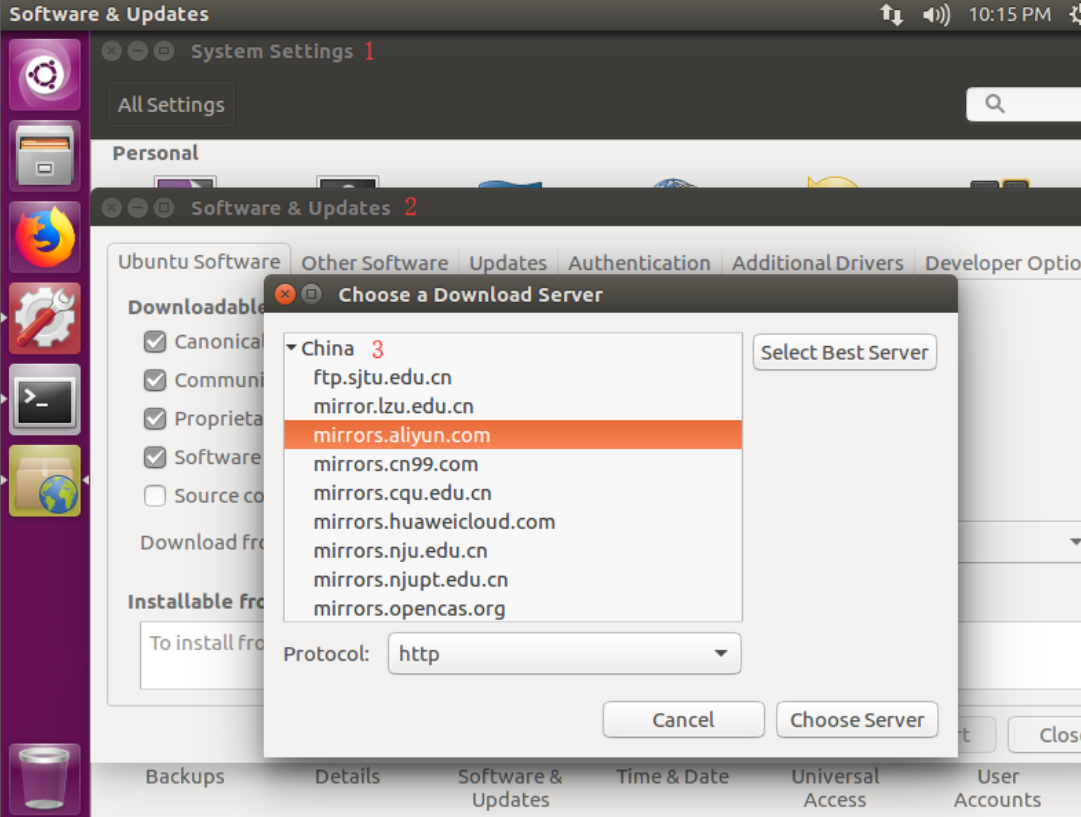The image size is (1081, 817).
Task: Switch to the Additional Drivers tab
Action: 818,263
